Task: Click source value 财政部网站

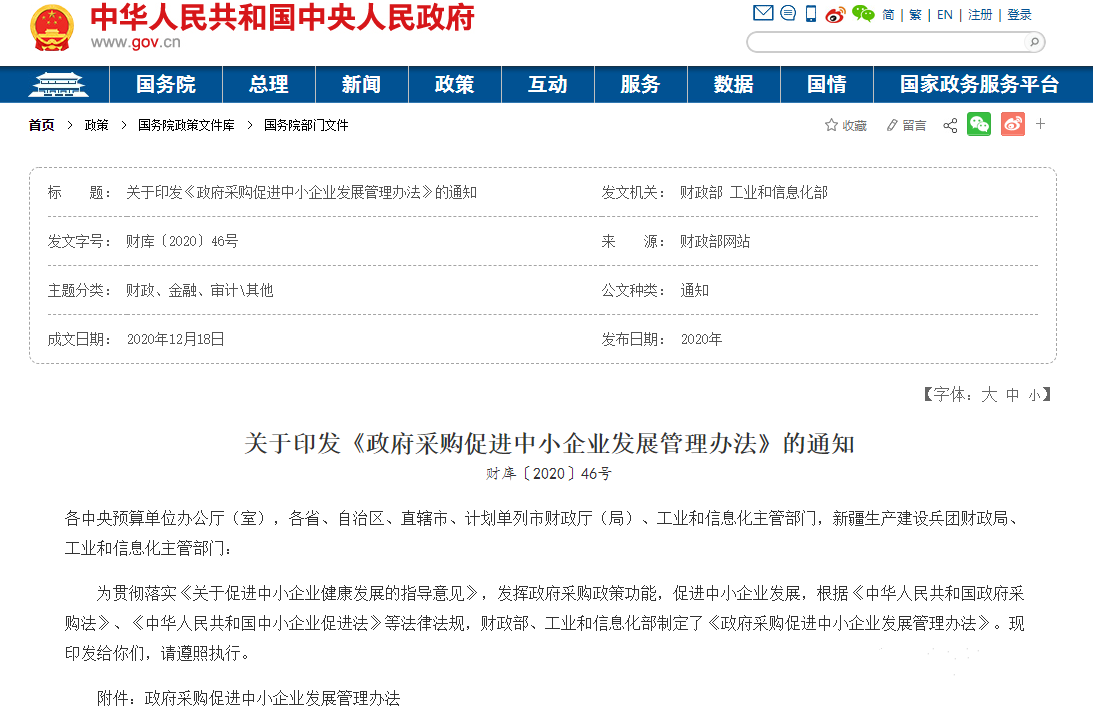Action: (x=715, y=241)
